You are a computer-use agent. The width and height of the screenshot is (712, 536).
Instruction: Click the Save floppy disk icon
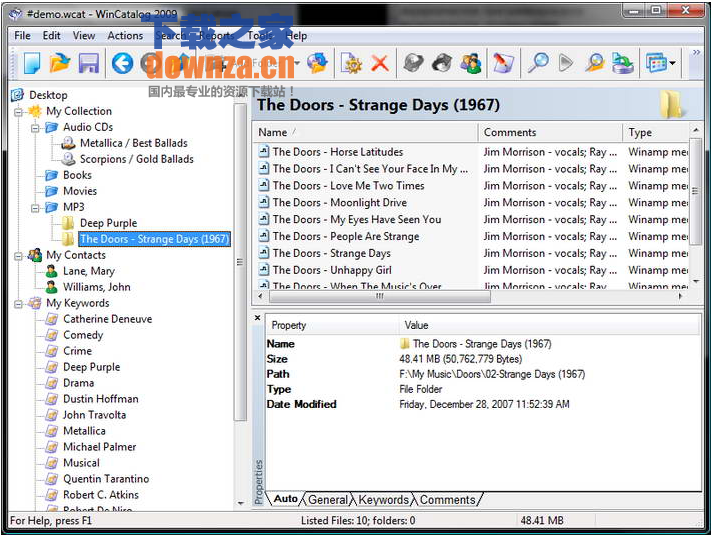click(x=89, y=63)
